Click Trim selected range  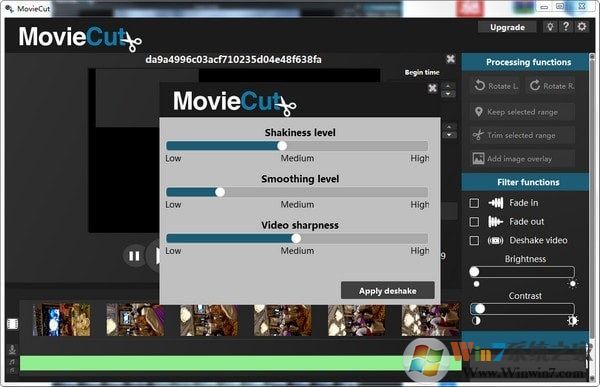522,135
